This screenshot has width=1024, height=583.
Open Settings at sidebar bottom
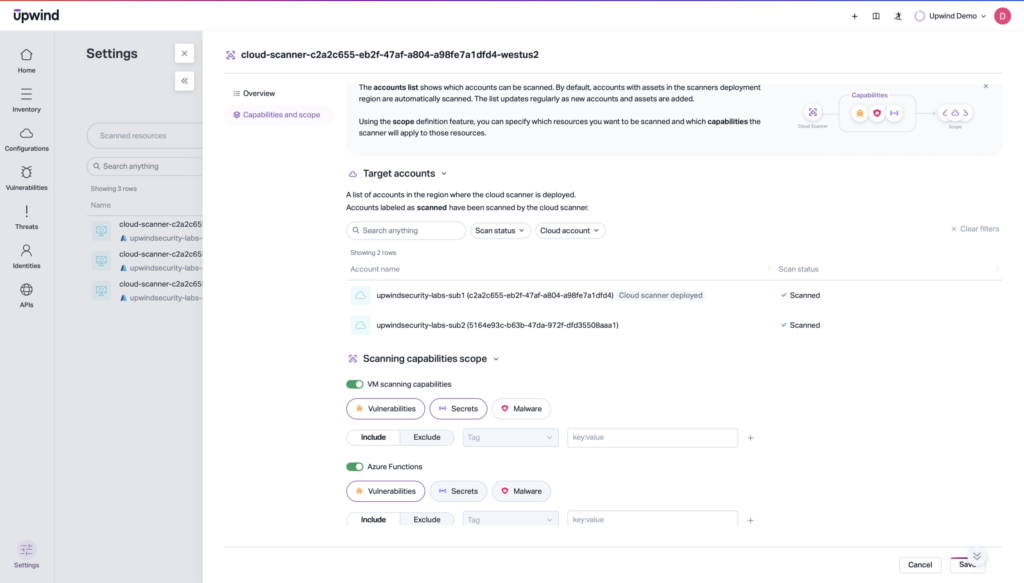[x=26, y=554]
